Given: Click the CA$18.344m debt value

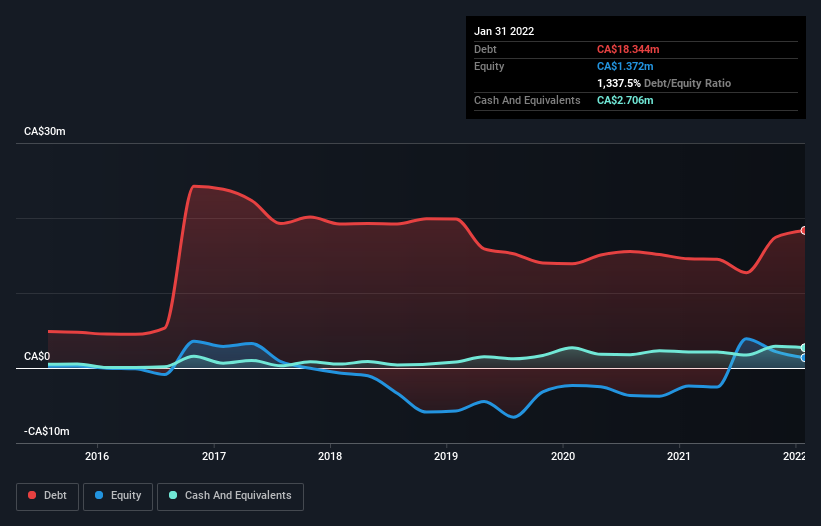Looking at the screenshot, I should click(628, 49).
